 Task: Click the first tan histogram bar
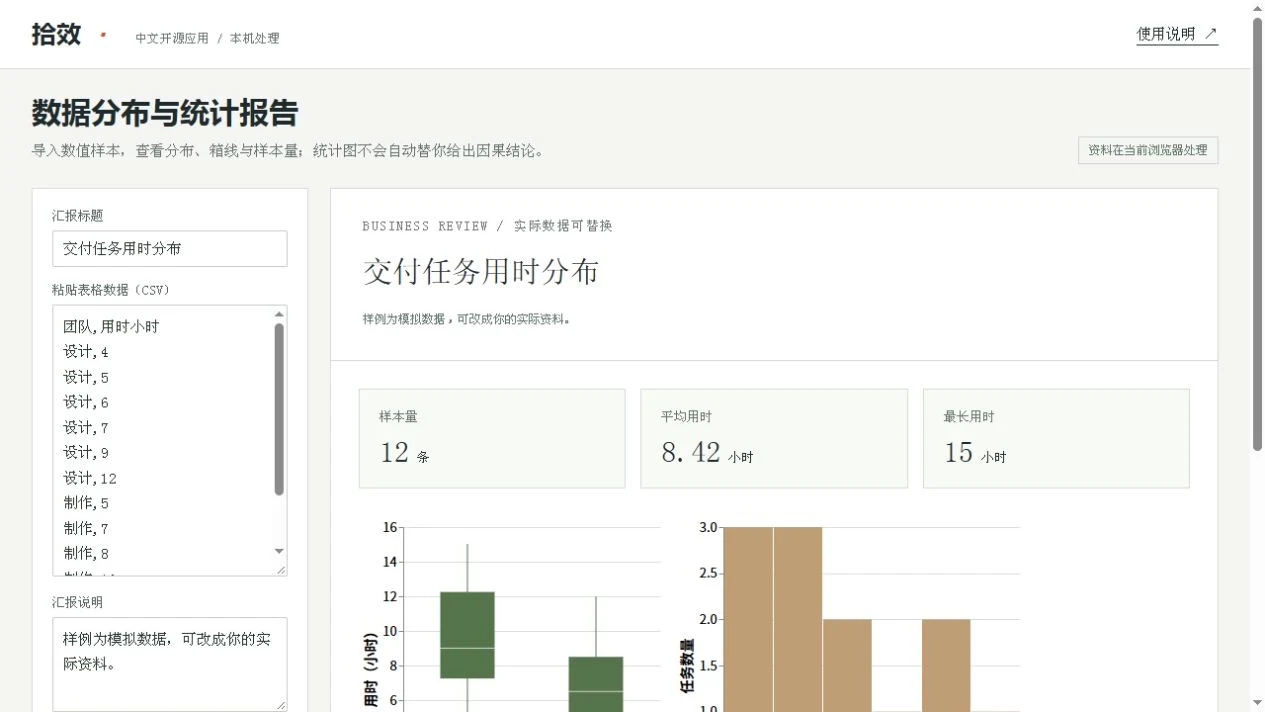tap(748, 619)
